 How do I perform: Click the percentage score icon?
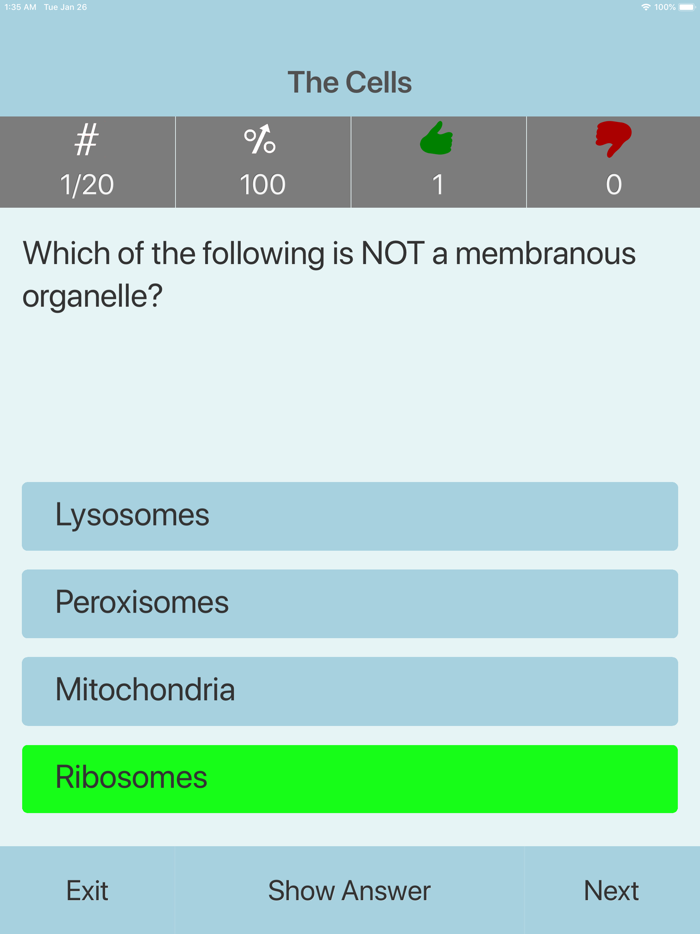262,140
